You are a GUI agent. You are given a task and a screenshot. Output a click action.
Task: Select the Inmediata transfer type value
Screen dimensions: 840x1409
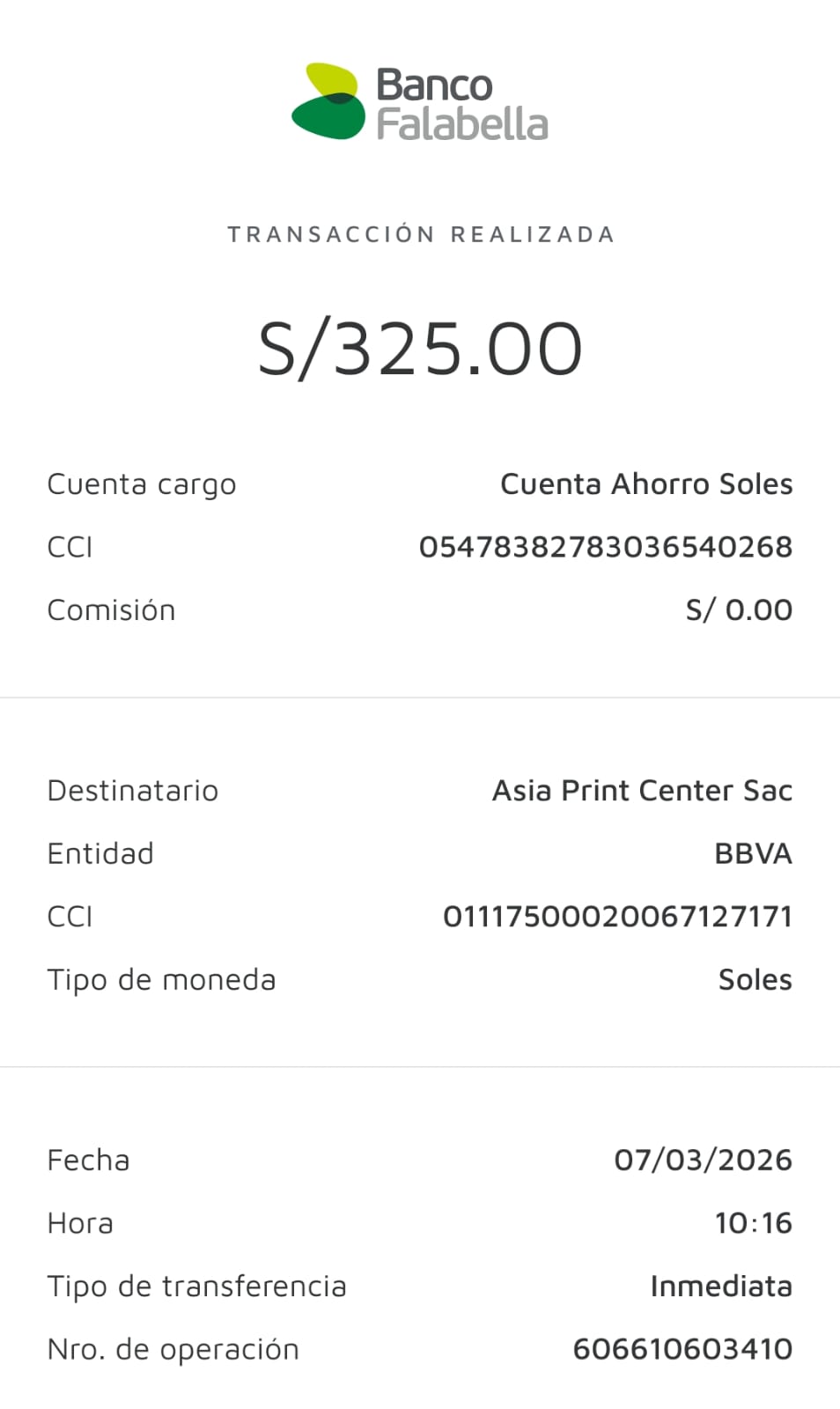721,1287
